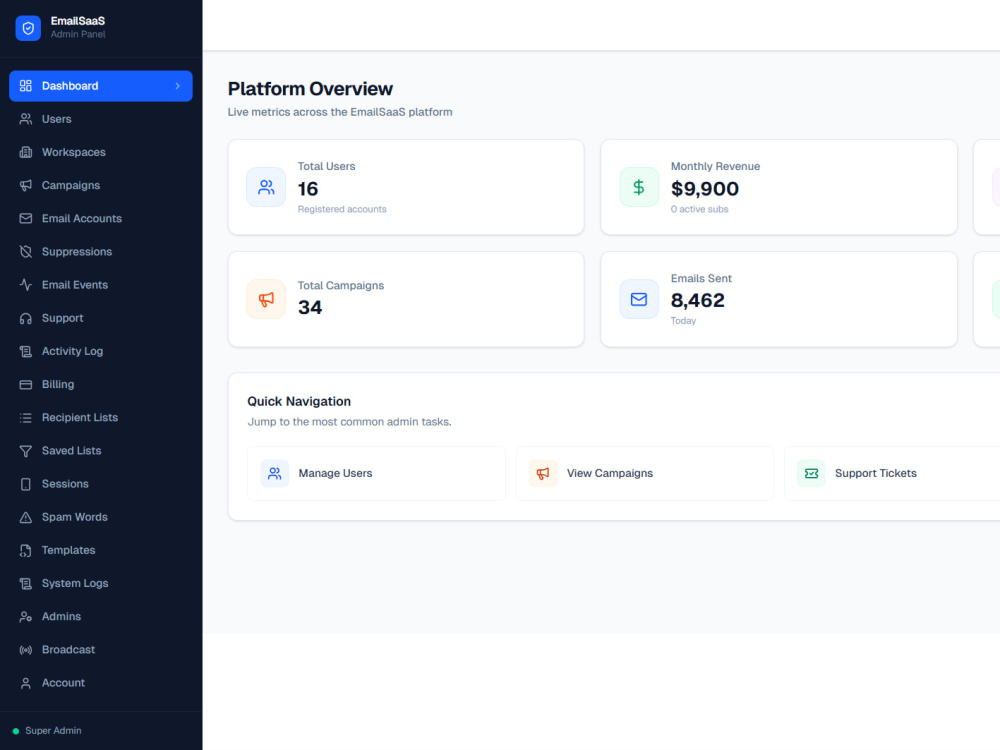Open Recipient Lists

(x=101, y=417)
